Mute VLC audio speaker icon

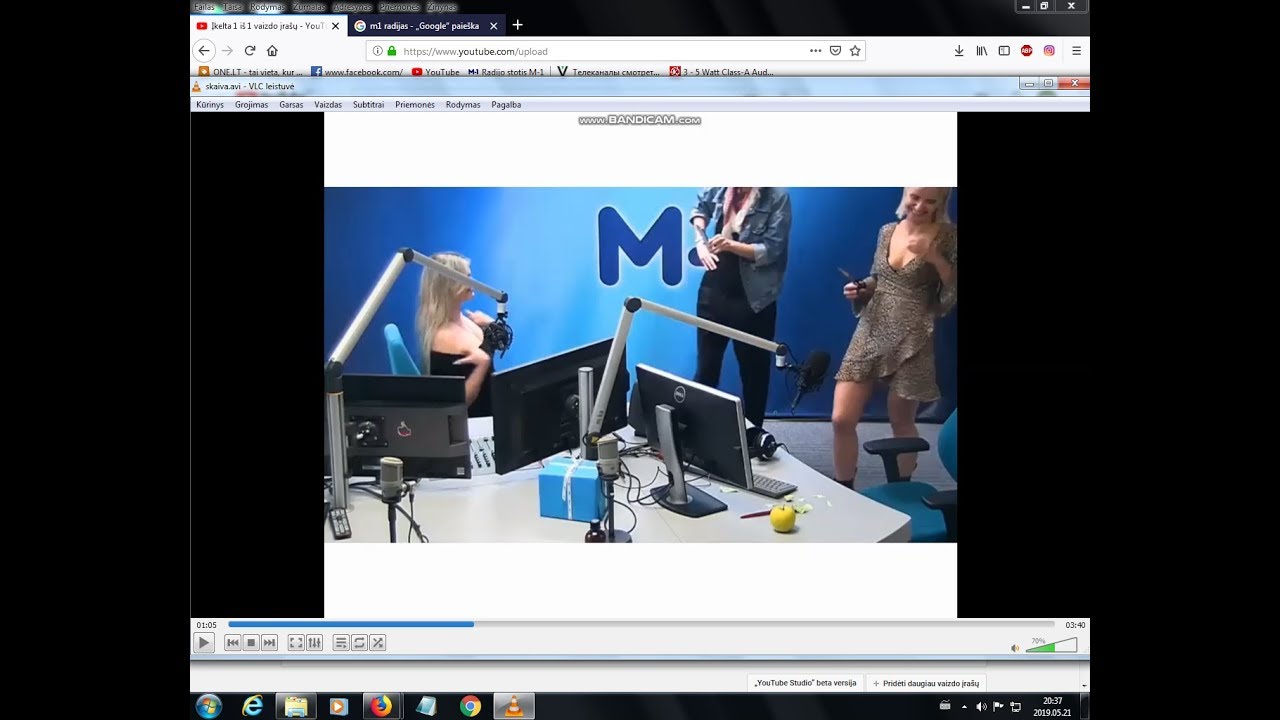1015,648
